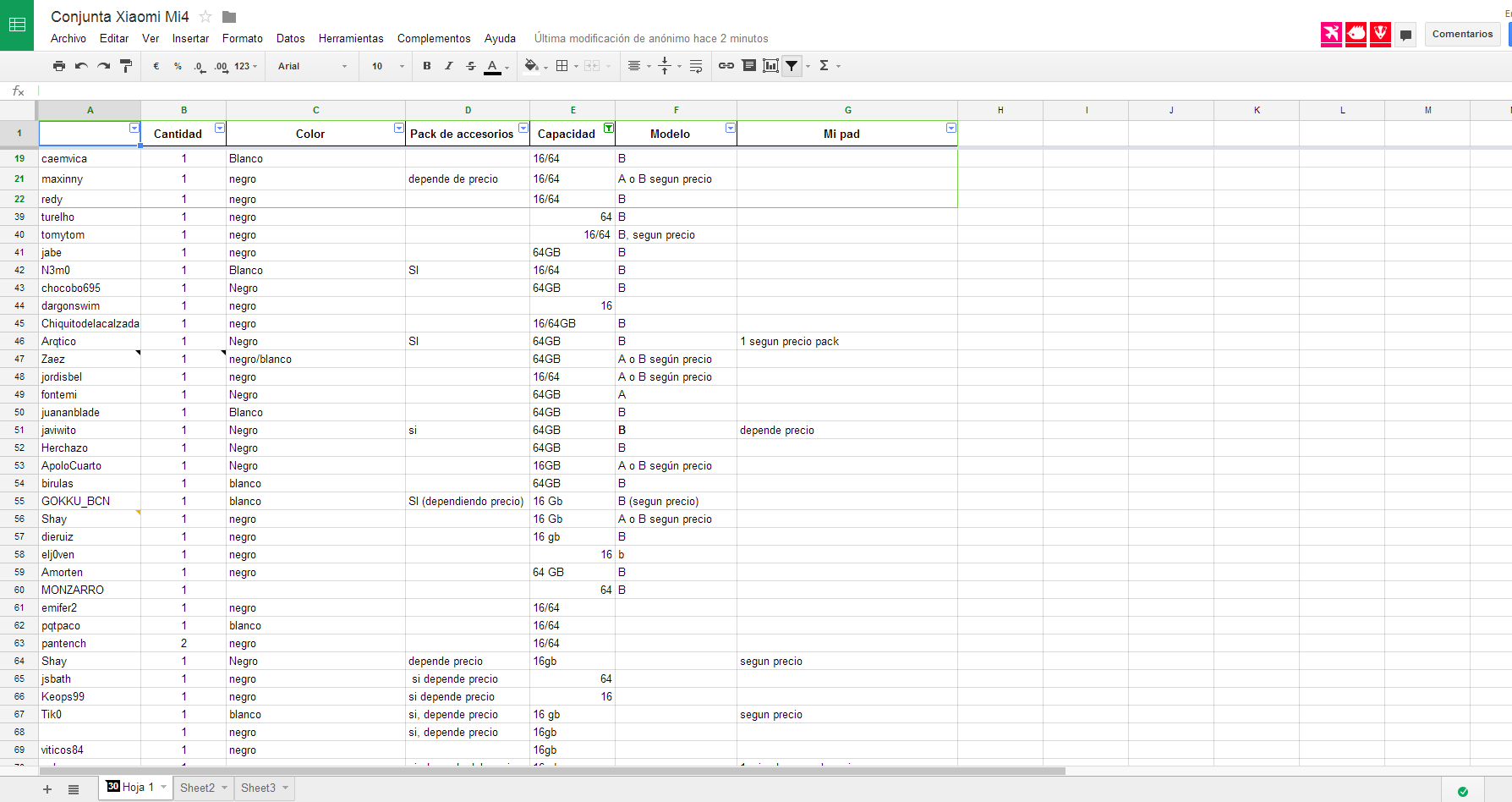The width and height of the screenshot is (1512, 802).
Task: Select the column H header
Action: [x=1000, y=110]
